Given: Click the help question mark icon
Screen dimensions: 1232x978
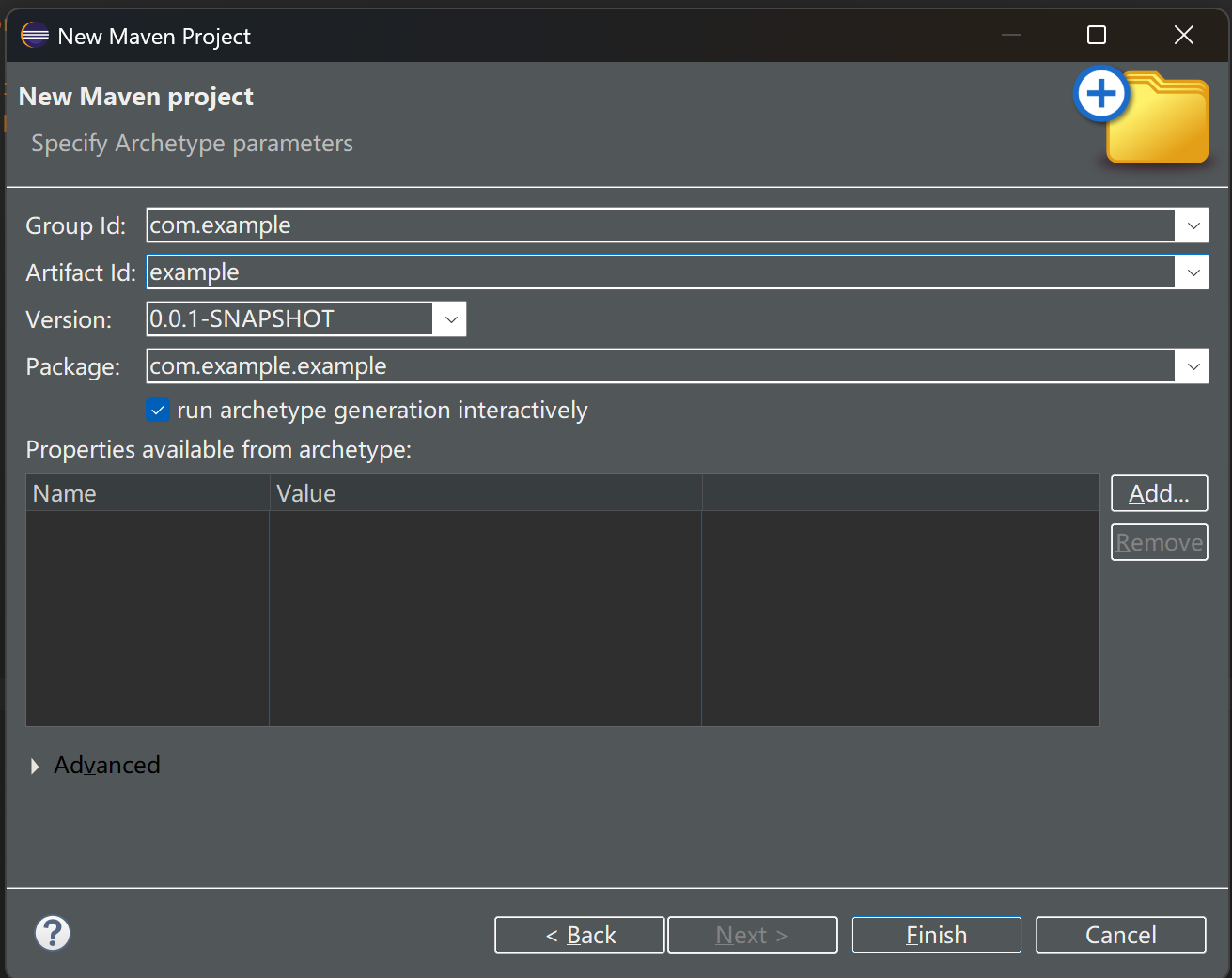Looking at the screenshot, I should 53,933.
